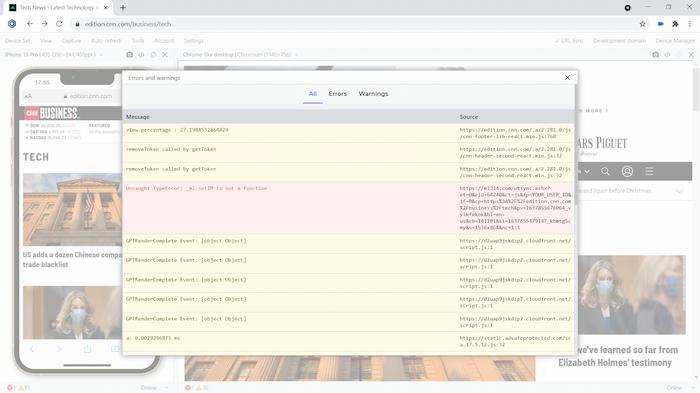The height and width of the screenshot is (393, 700).
Task: Open CNN hamburger menu on desktop view
Action: point(649,171)
